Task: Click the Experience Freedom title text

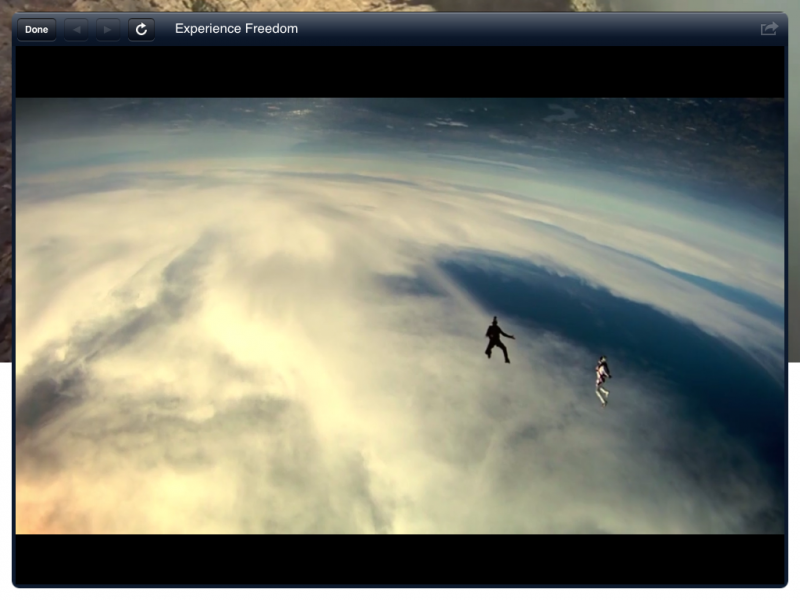Action: click(x=236, y=29)
